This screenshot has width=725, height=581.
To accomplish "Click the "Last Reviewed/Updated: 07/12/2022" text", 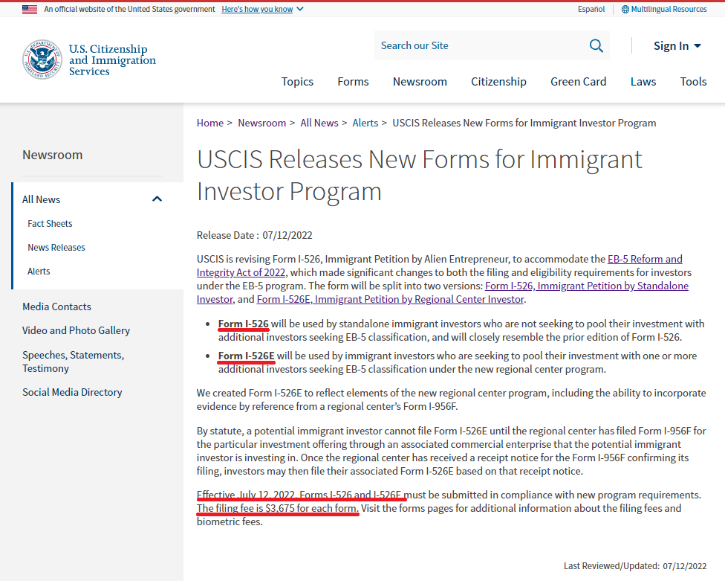I will [x=635, y=566].
